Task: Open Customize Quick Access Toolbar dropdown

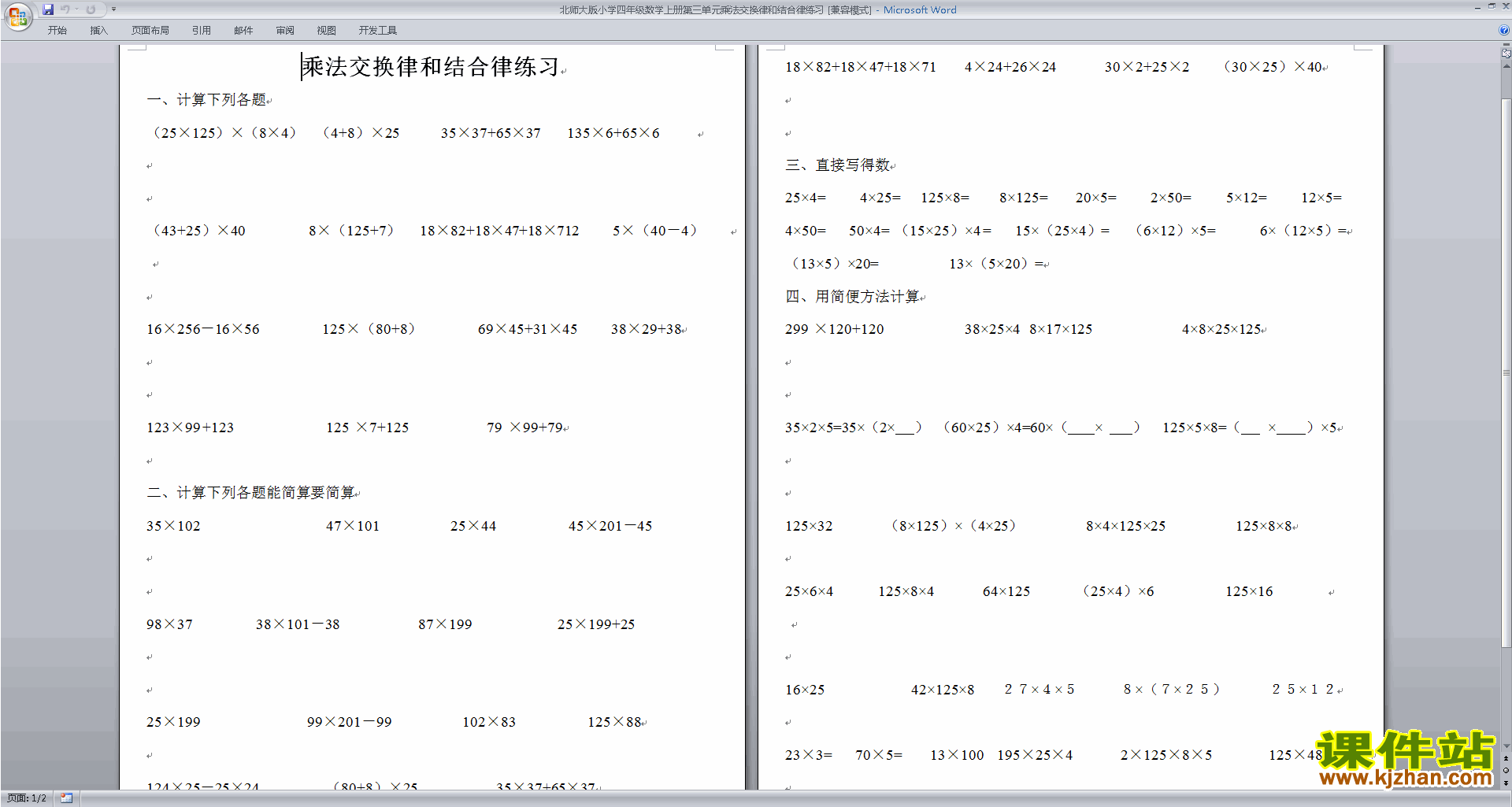Action: [x=113, y=9]
